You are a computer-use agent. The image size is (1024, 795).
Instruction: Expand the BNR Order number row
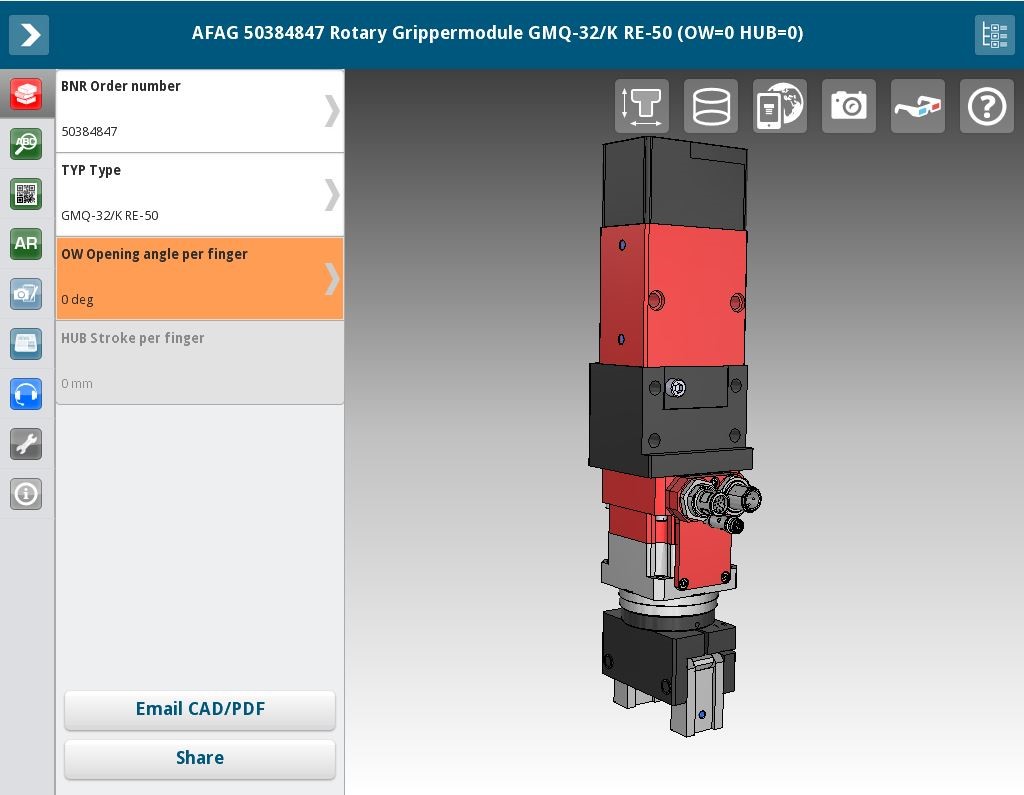click(x=200, y=110)
